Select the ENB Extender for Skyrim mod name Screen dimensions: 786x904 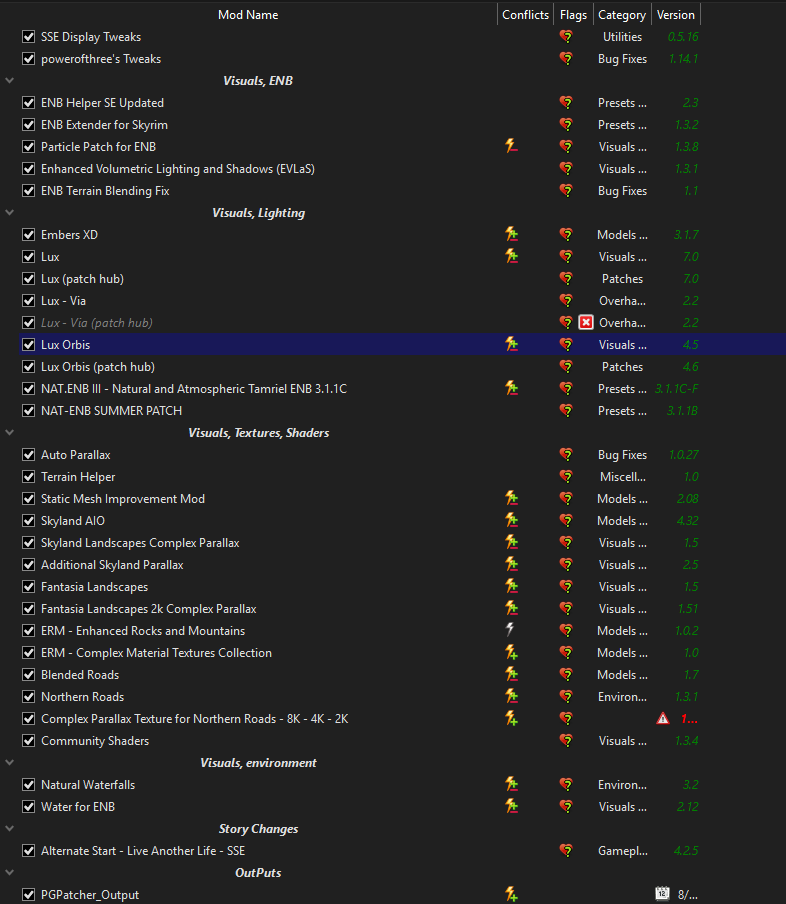[104, 125]
